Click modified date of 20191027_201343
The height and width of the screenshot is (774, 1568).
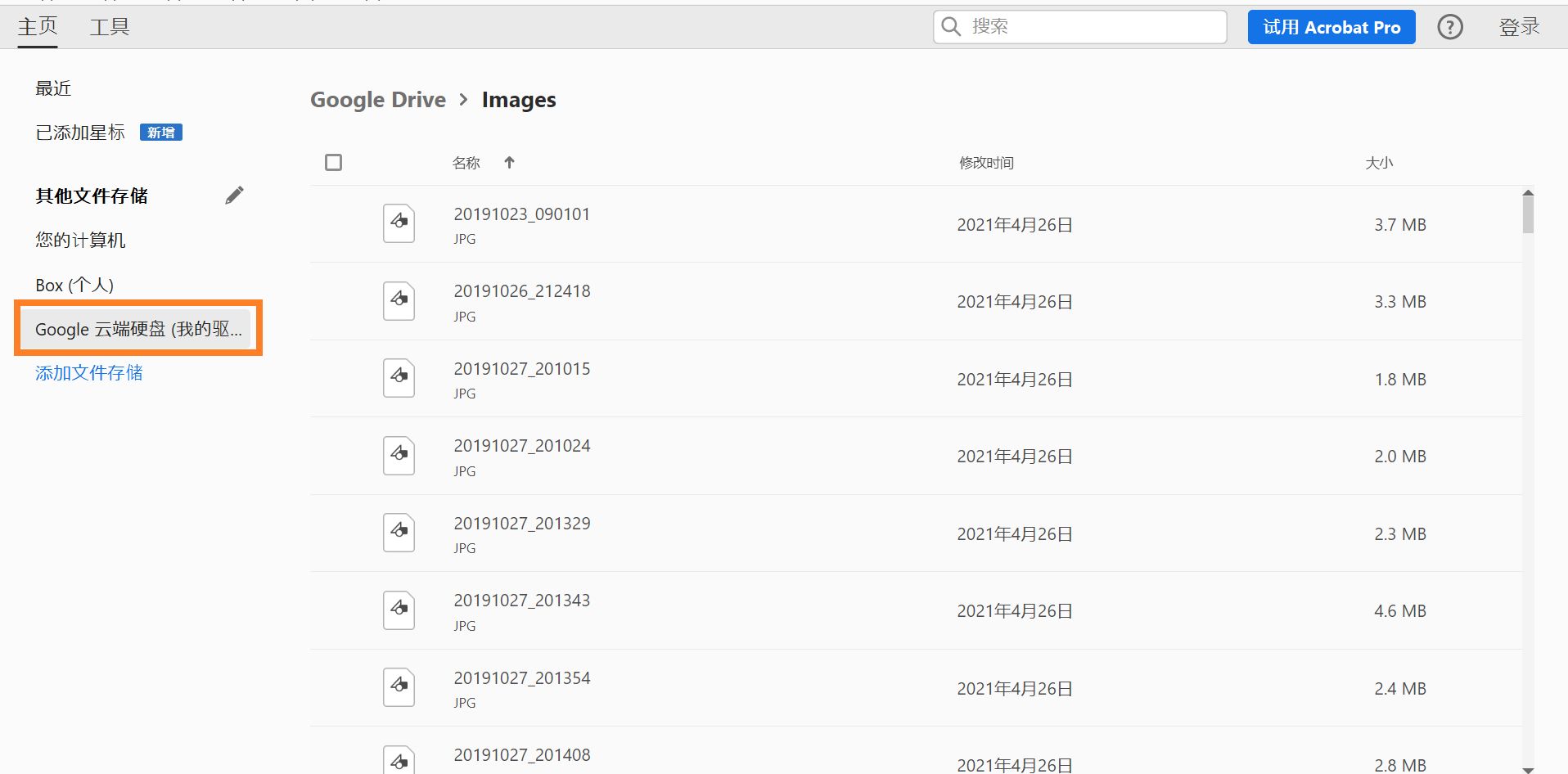[1015, 611]
